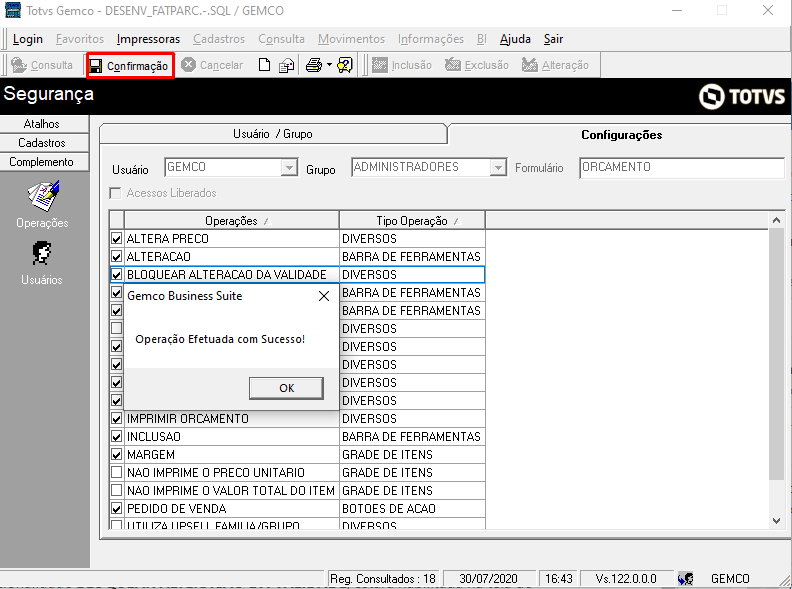
Task: Click the grid scrollbar down arrow
Action: tap(776, 521)
